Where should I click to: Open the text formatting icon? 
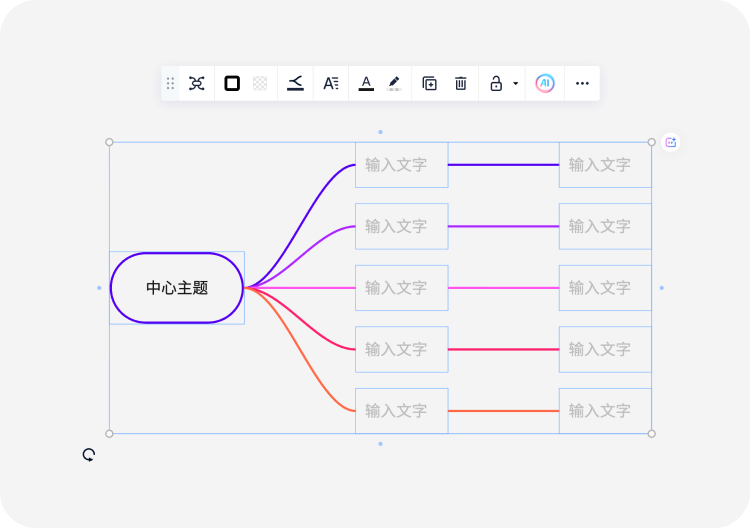pyautogui.click(x=331, y=83)
